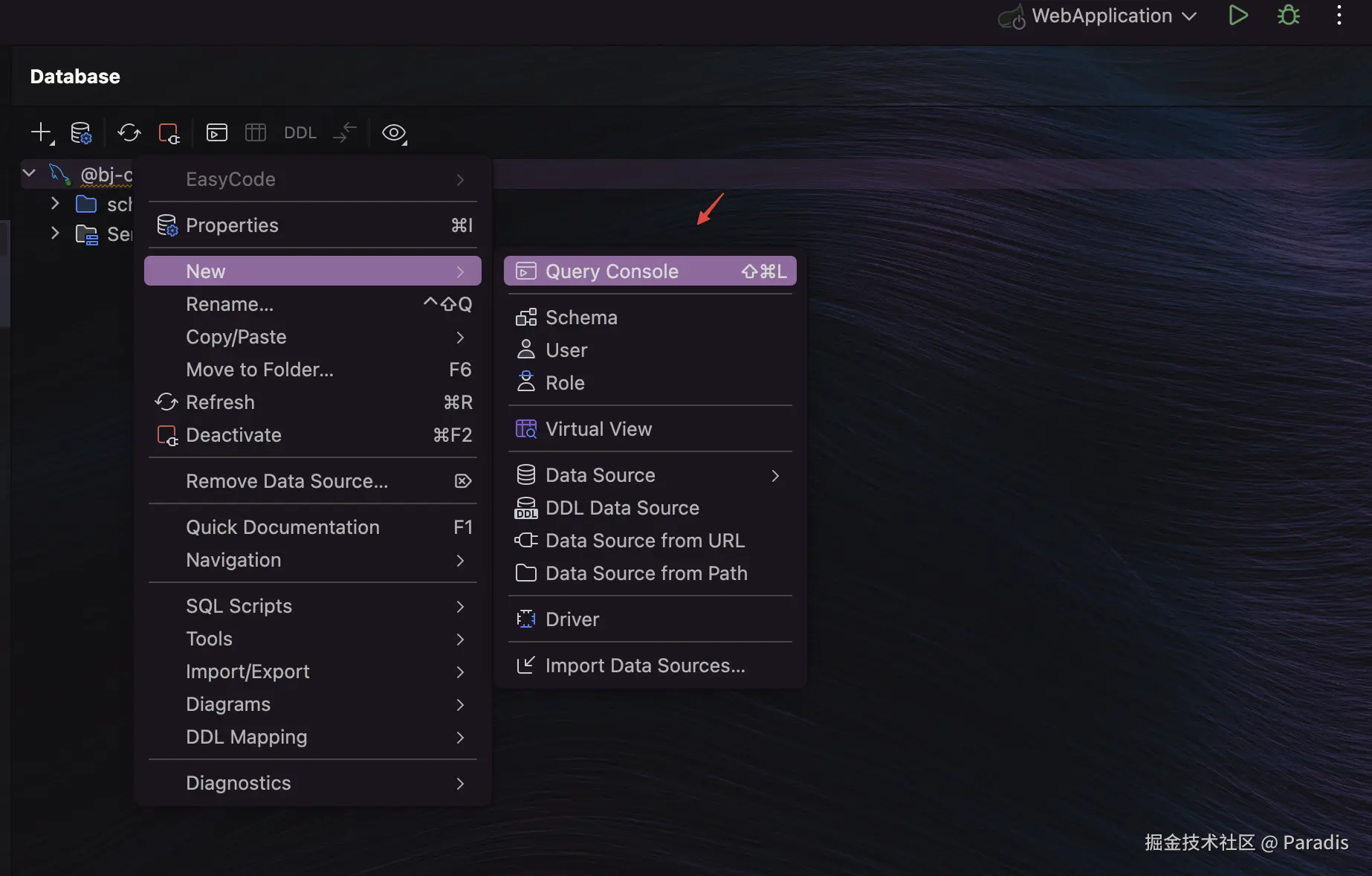This screenshot has height=876, width=1372.
Task: Open the Data Source submenu
Action: tap(650, 475)
